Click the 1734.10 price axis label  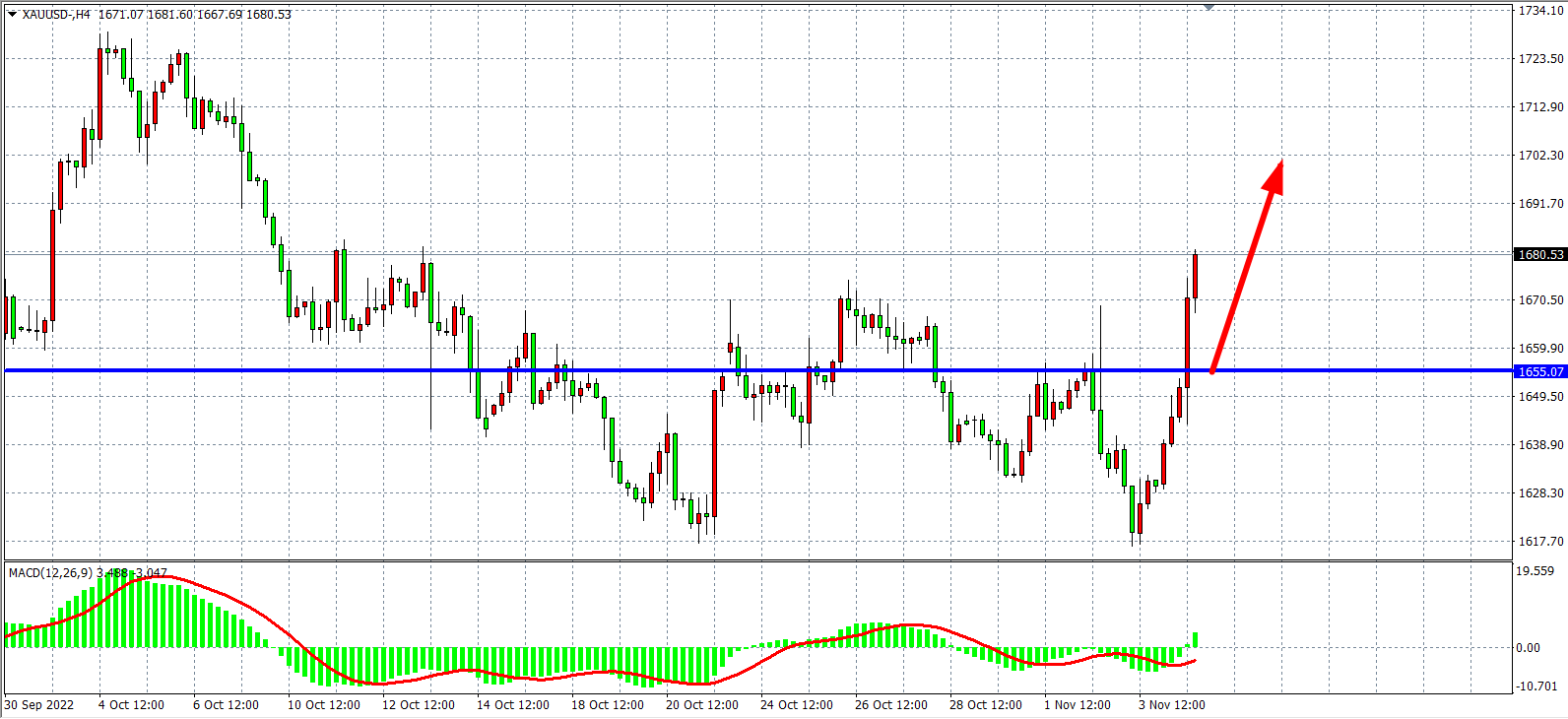coord(1540,11)
